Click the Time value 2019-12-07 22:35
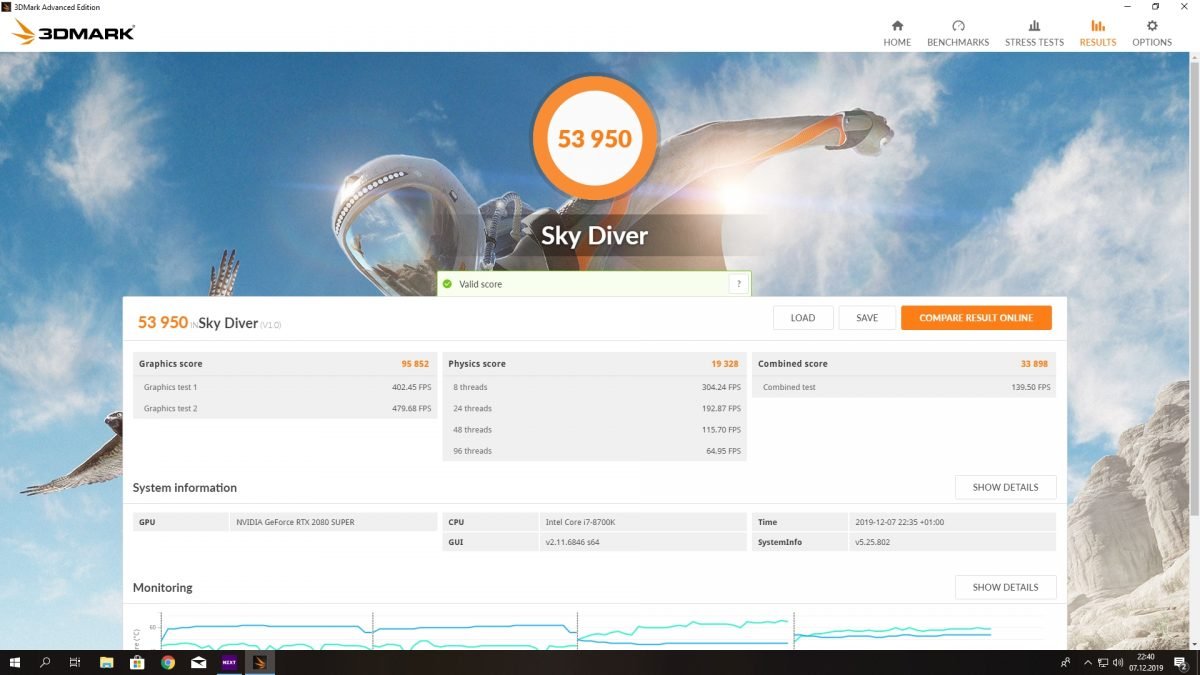1200x675 pixels. point(900,522)
